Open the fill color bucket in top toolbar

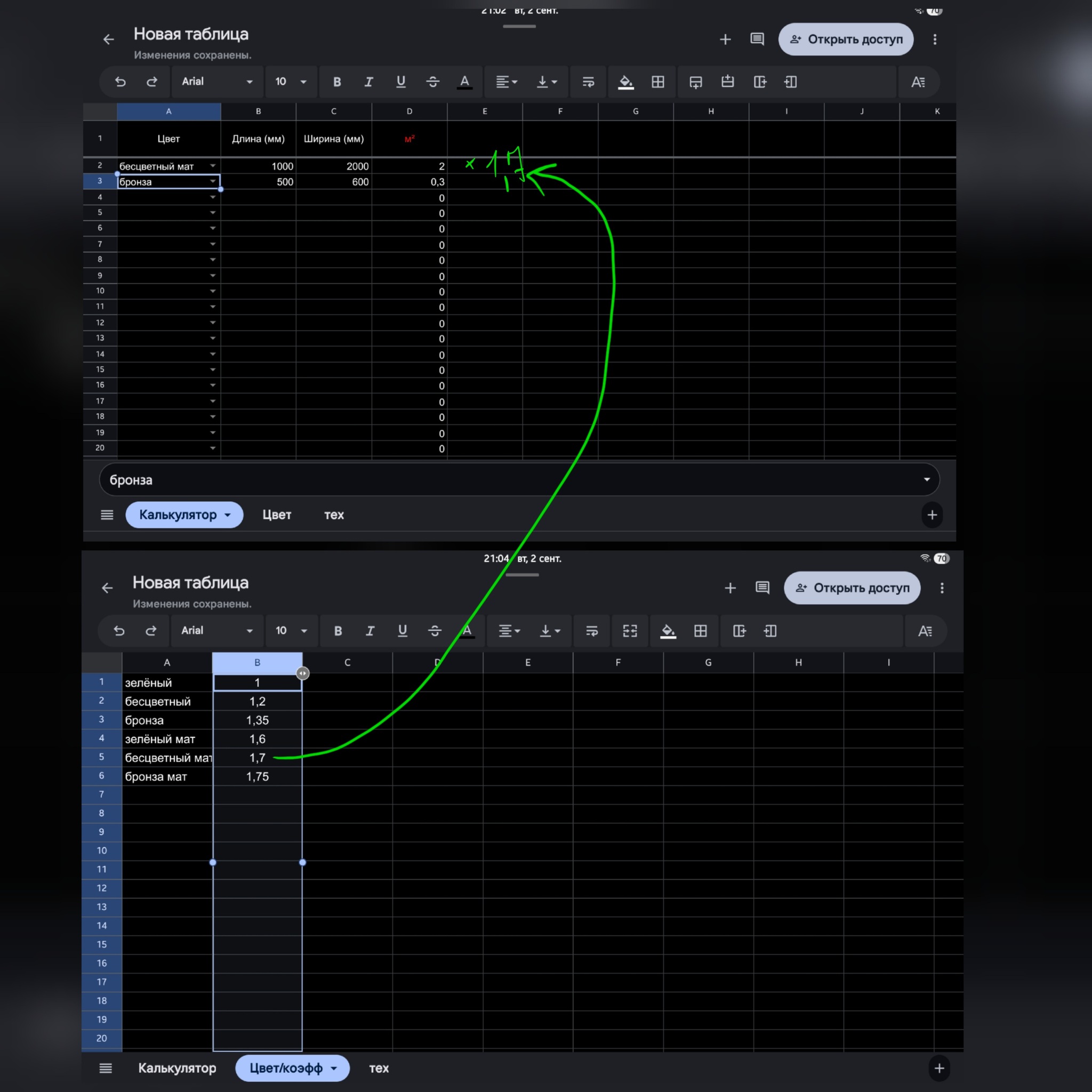tap(625, 82)
